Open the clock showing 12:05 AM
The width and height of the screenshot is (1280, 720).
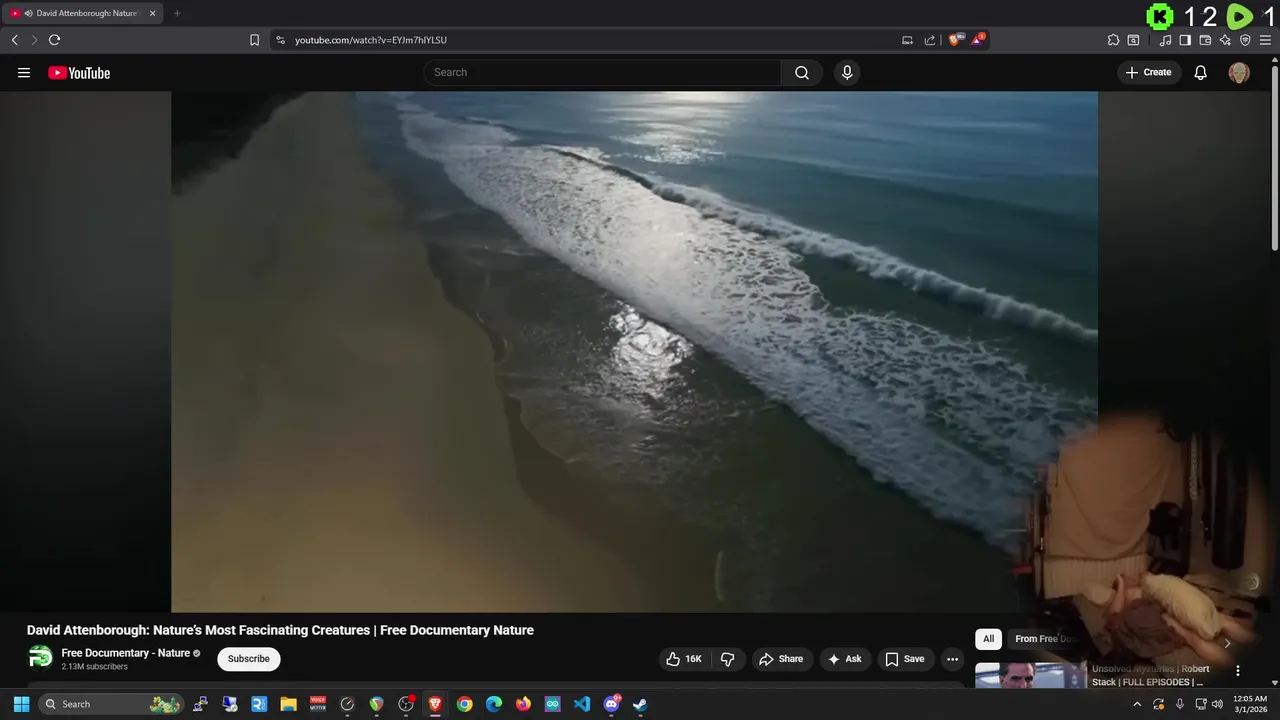(x=1250, y=704)
